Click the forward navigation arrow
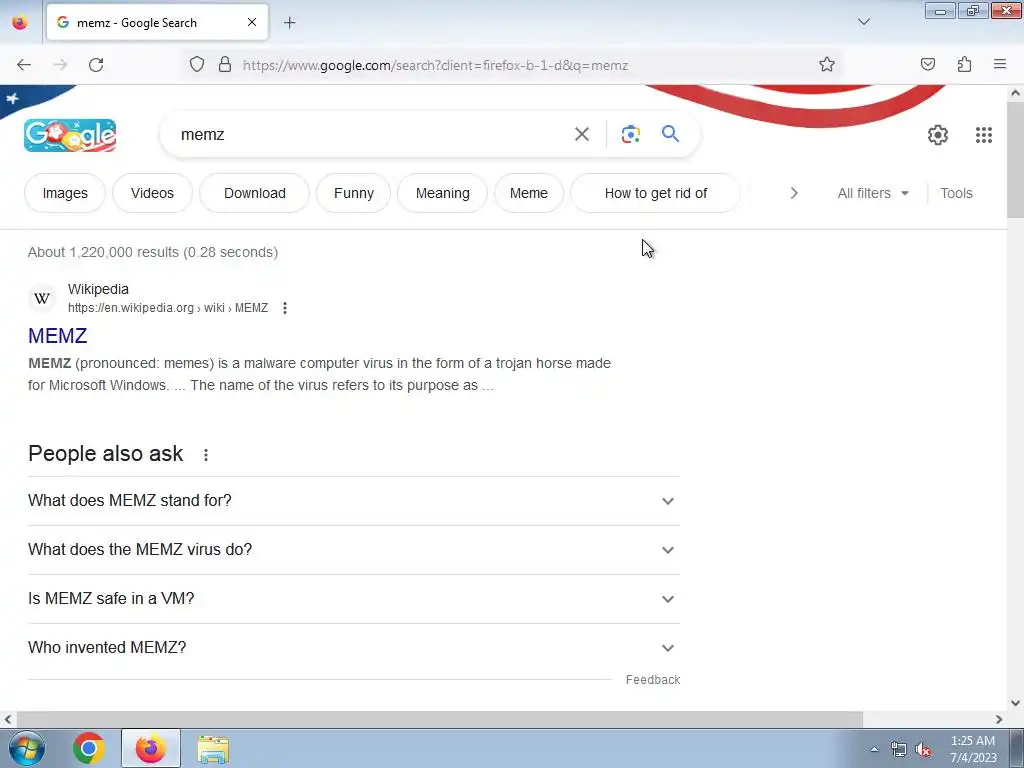Viewport: 1024px width, 768px height. tap(60, 65)
